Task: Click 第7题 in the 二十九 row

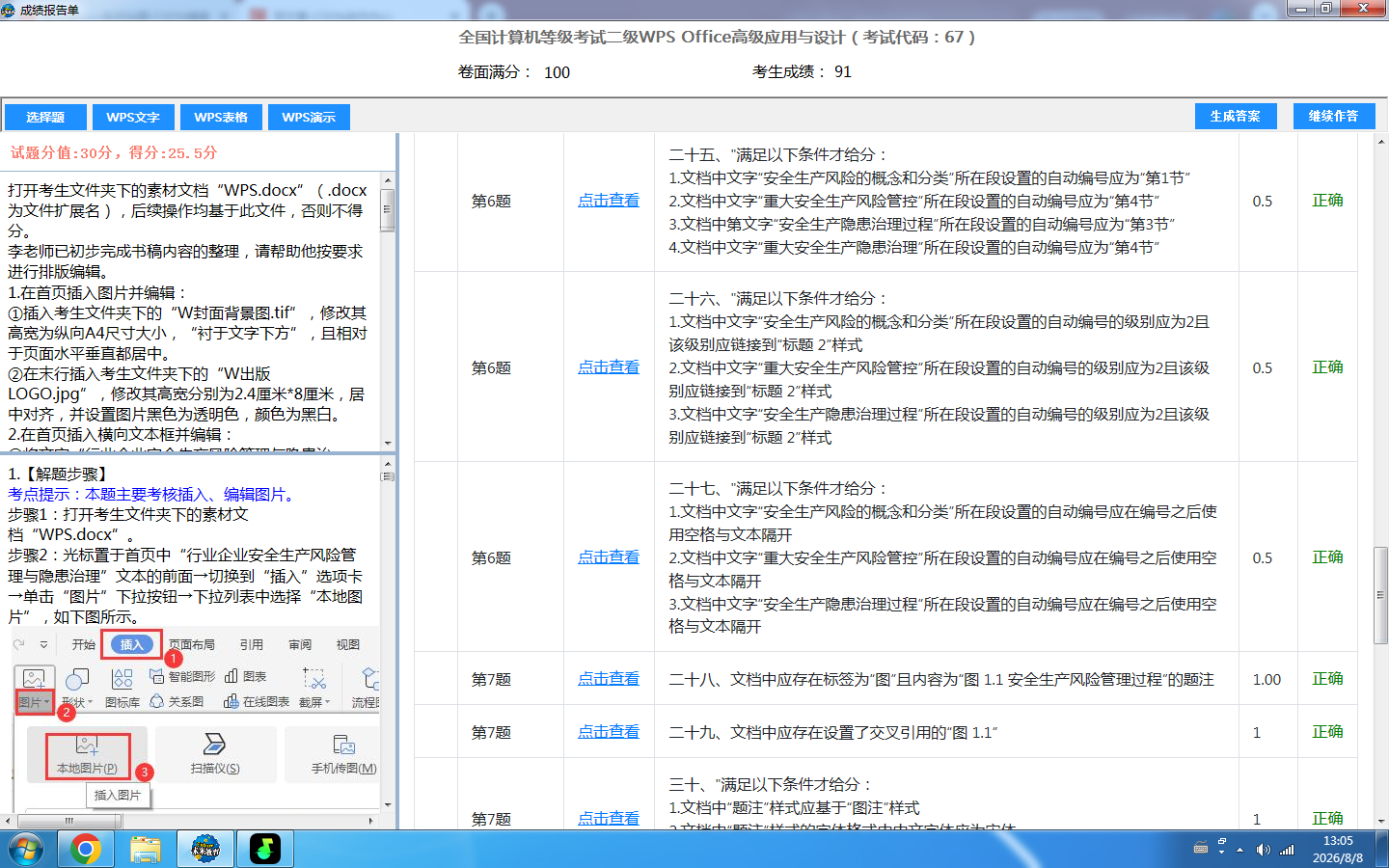Action: pyautogui.click(x=491, y=733)
